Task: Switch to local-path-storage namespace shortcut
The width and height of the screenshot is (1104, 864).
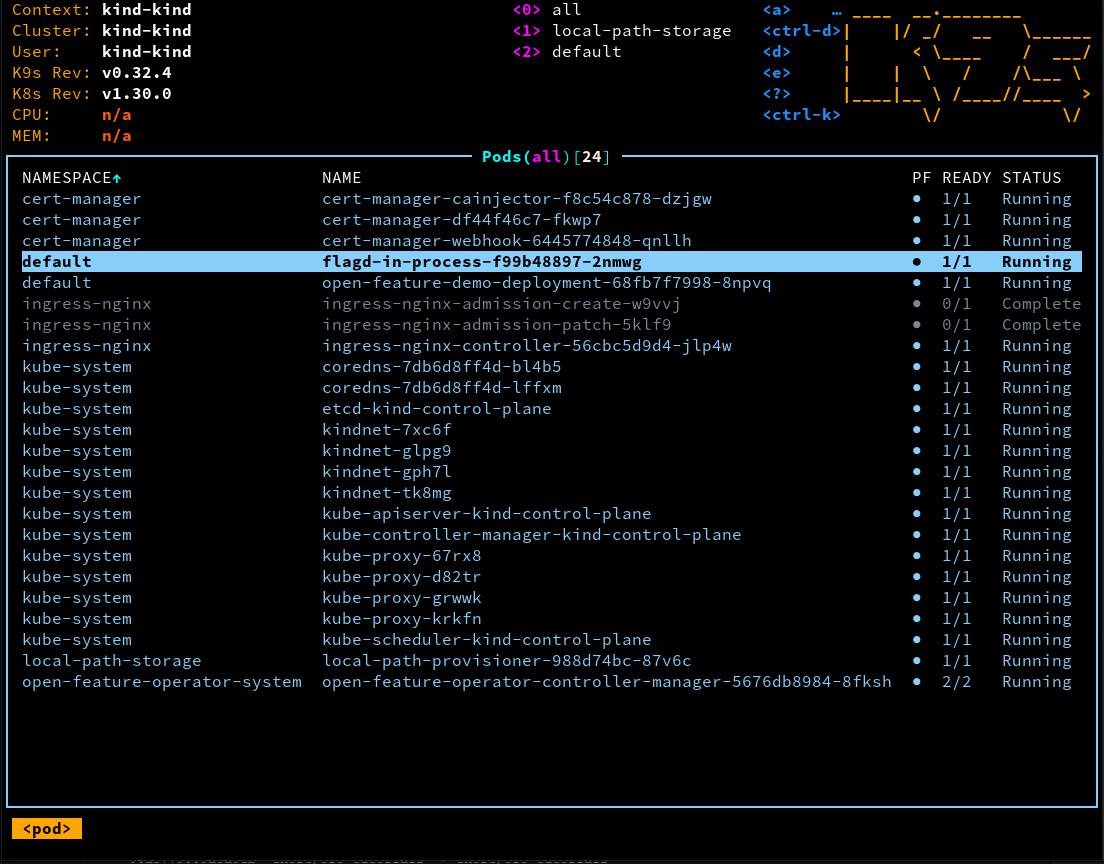Action: 621,31
